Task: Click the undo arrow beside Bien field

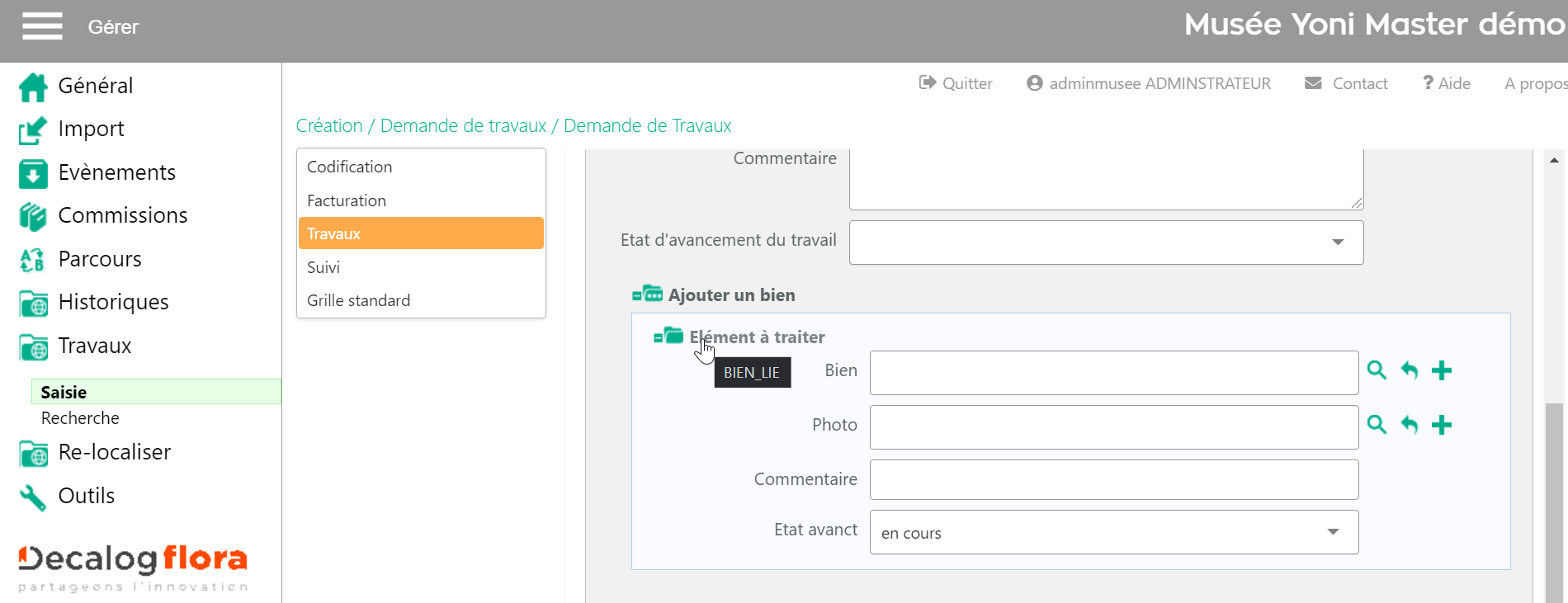Action: 1409,371
